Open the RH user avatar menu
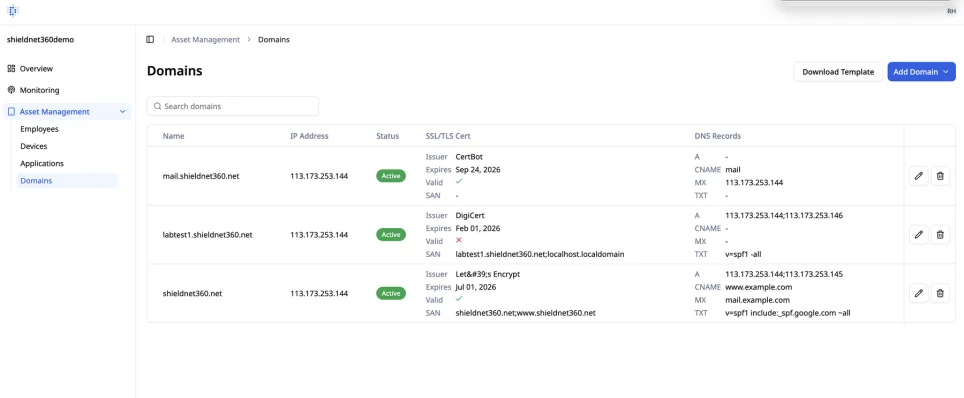This screenshot has width=964, height=398. (952, 11)
